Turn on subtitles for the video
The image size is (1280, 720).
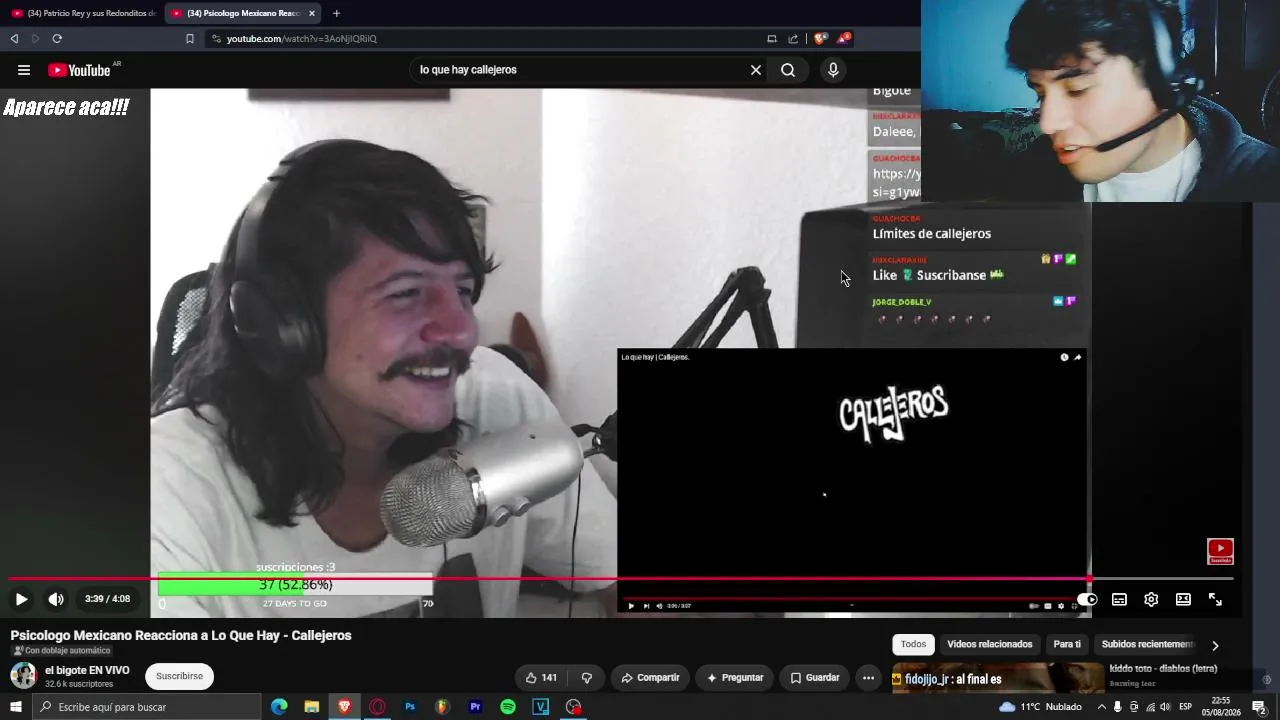coord(1119,599)
